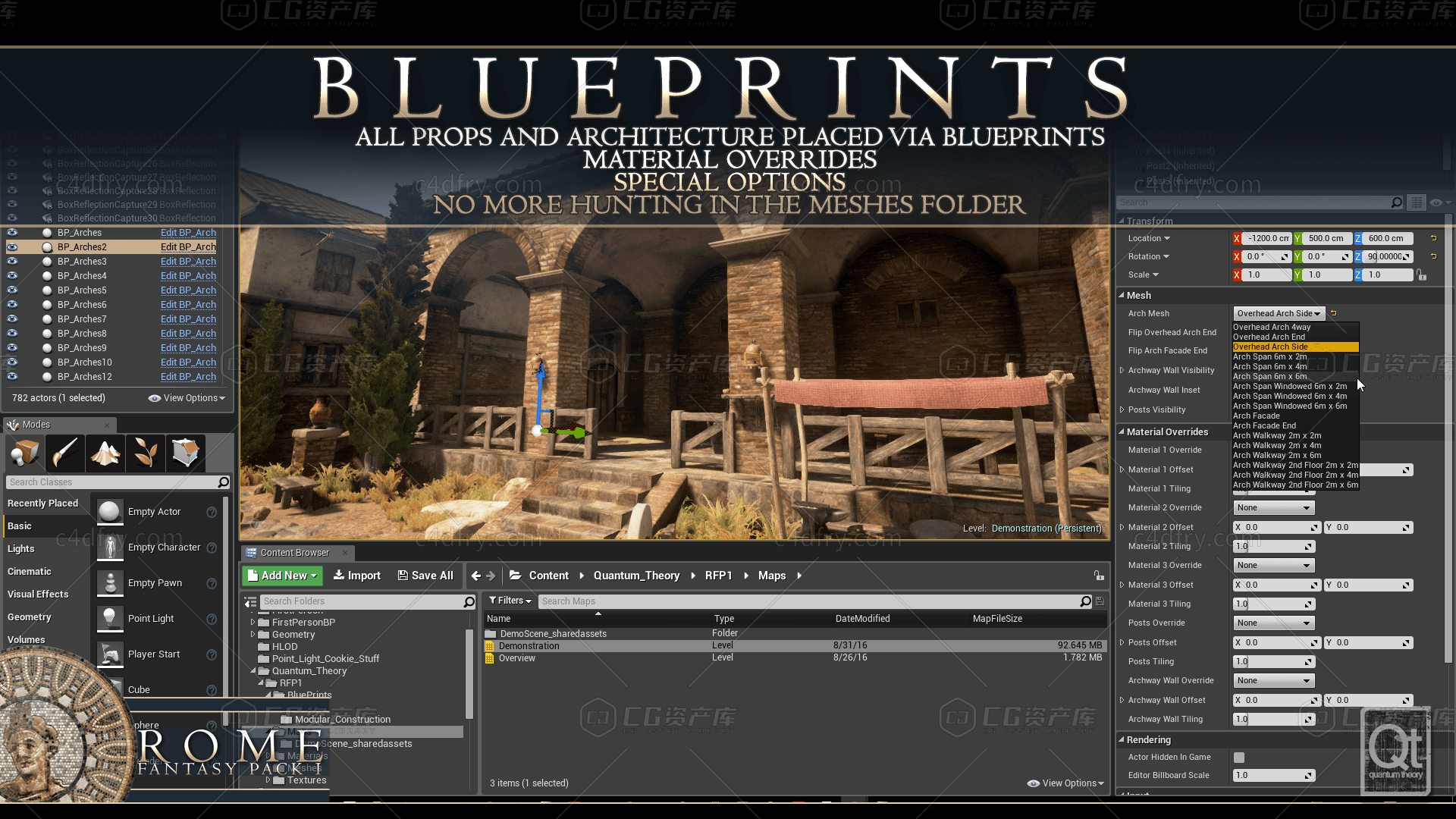Click Save All button
This screenshot has width=1456, height=819.
coord(425,576)
